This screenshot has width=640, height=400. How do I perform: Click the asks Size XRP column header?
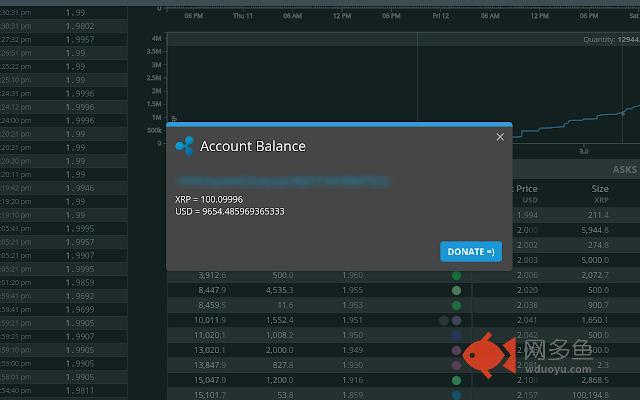click(600, 193)
